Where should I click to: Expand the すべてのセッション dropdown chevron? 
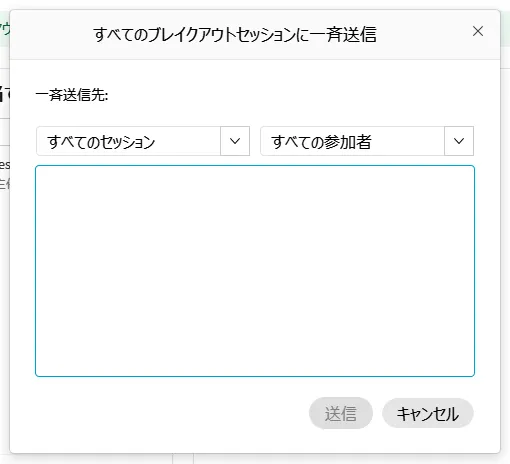tap(235, 141)
